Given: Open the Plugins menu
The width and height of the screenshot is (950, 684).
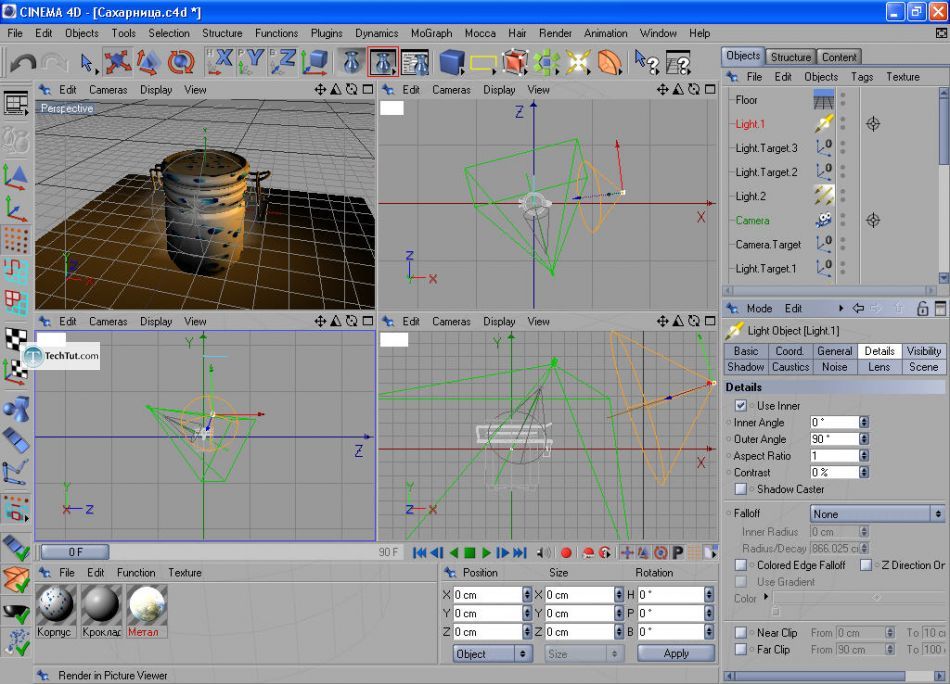Looking at the screenshot, I should [327, 33].
